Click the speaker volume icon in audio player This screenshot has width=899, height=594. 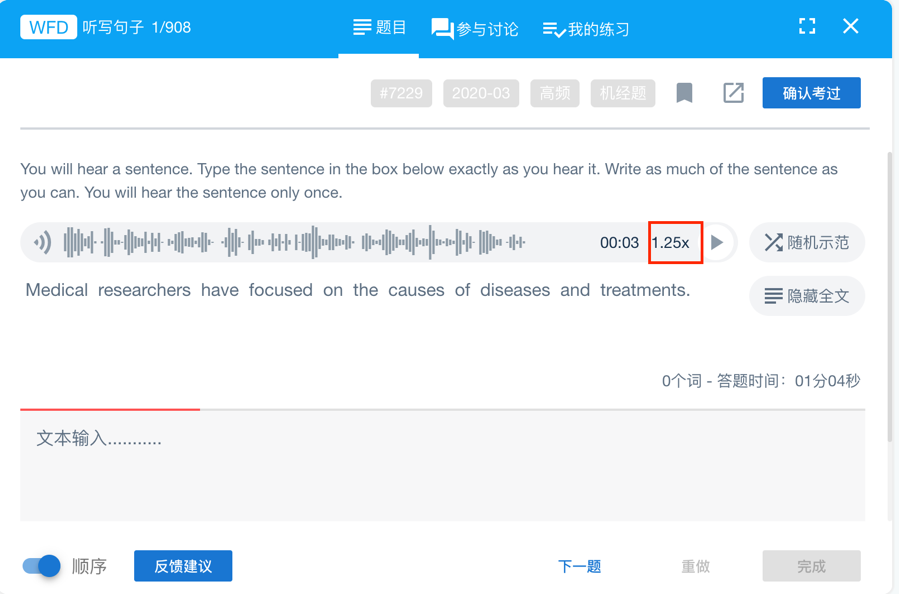(42, 243)
